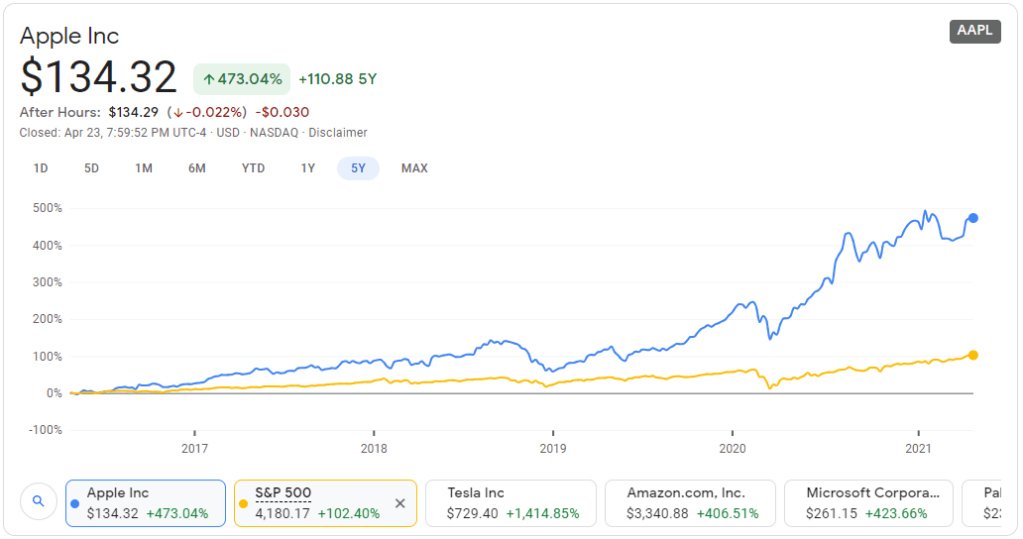Click the NASDAQ exchange text

click(x=273, y=132)
